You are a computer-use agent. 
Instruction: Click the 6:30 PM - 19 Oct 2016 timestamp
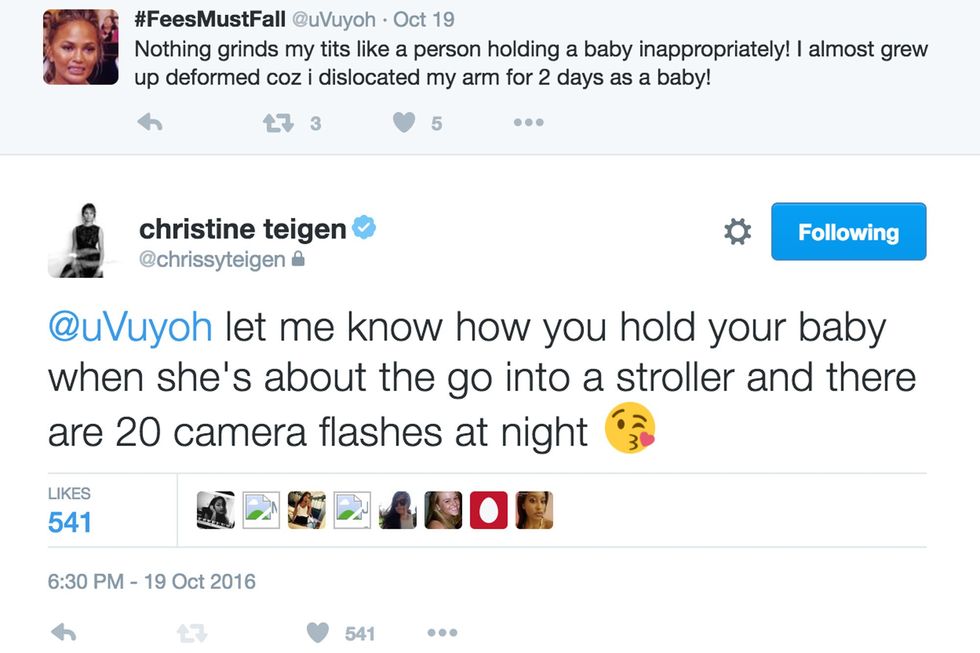click(x=152, y=581)
